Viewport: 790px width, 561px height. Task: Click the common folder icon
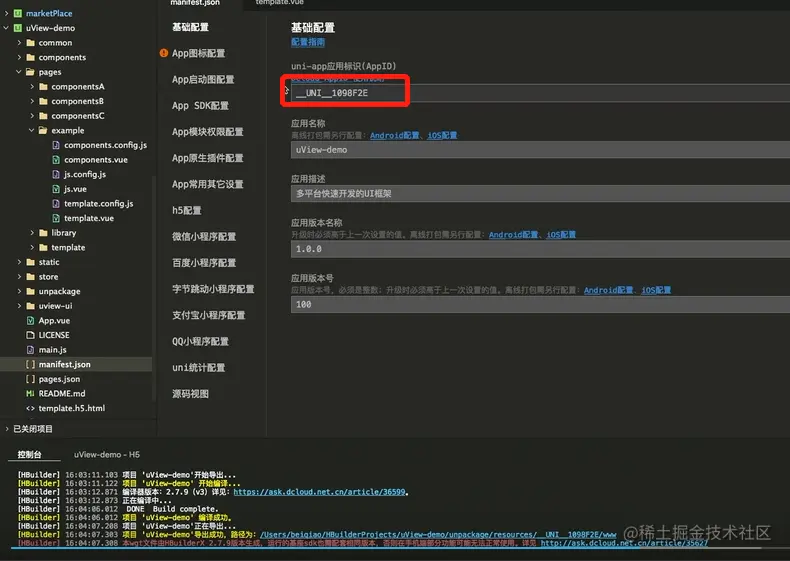click(x=30, y=42)
